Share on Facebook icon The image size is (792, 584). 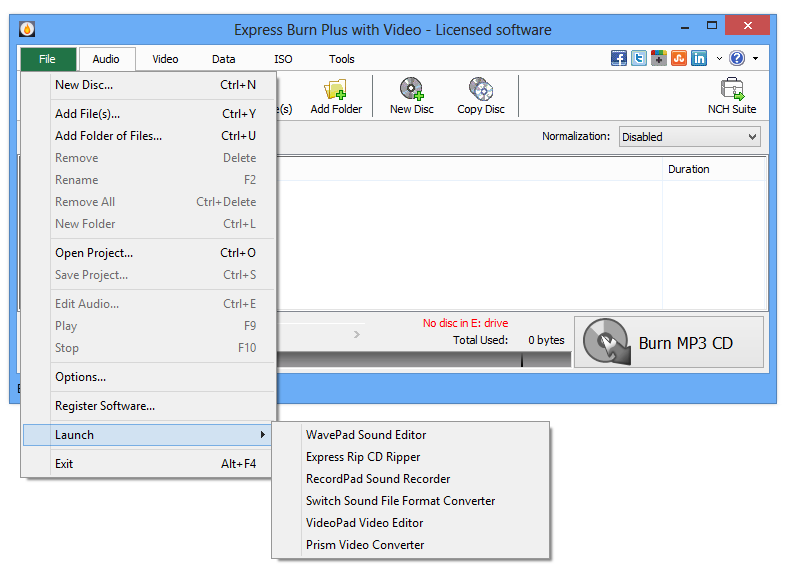[619, 58]
